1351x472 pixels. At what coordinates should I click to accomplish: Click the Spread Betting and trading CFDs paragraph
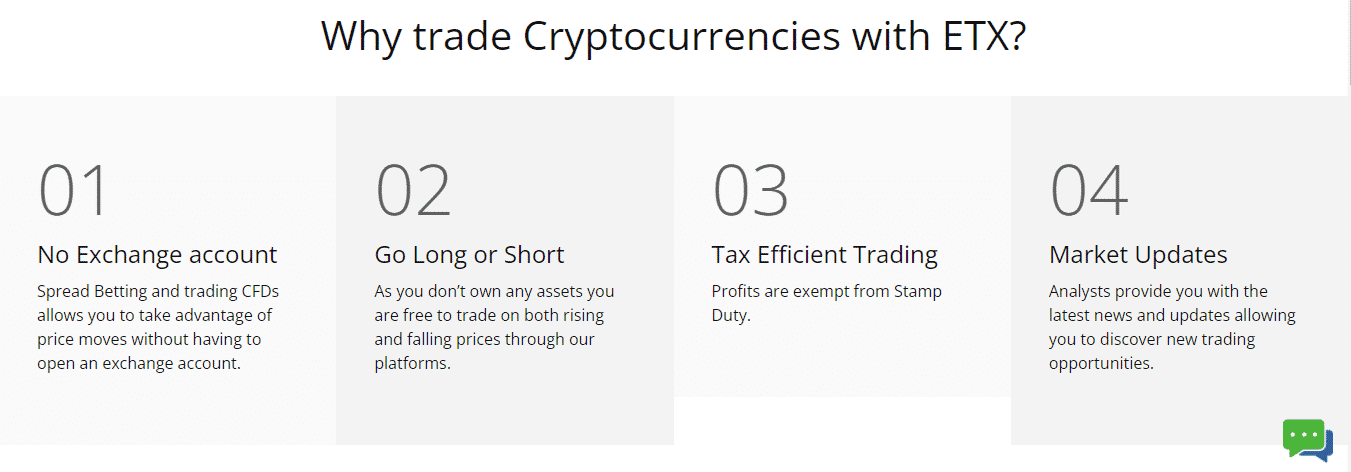158,327
